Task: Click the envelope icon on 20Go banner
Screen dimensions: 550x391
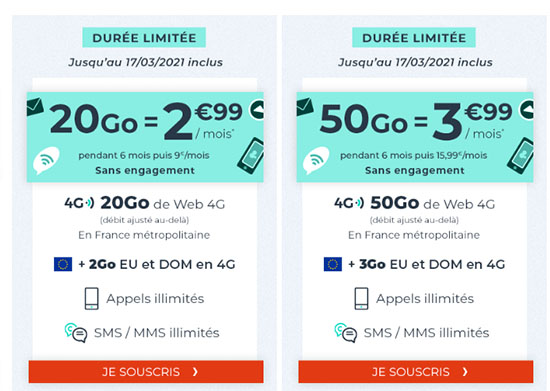Action: click(x=35, y=107)
